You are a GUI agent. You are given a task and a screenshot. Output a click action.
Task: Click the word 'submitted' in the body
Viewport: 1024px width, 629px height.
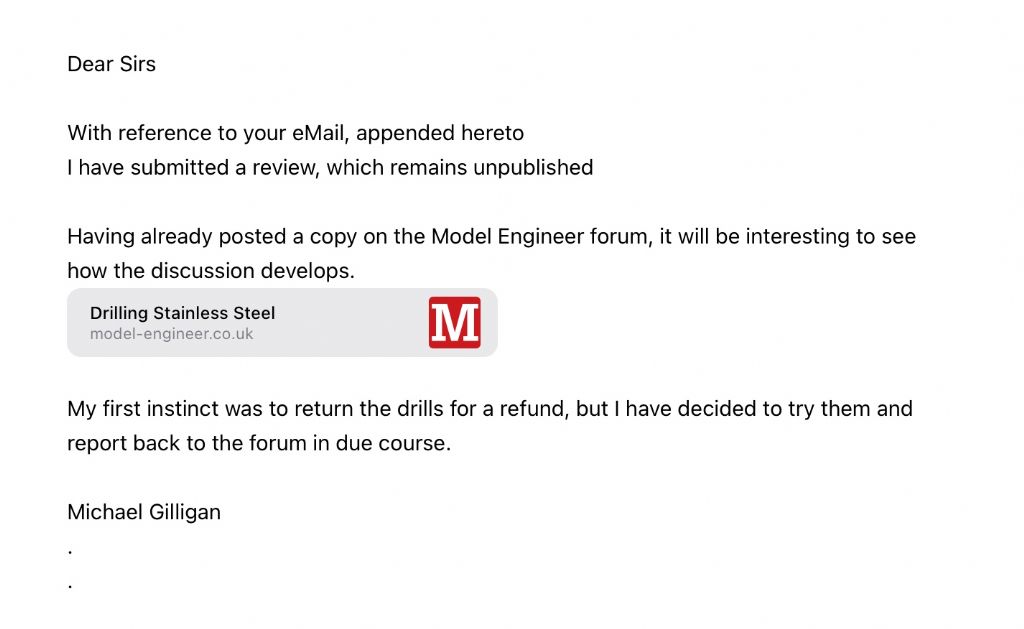pyautogui.click(x=180, y=168)
